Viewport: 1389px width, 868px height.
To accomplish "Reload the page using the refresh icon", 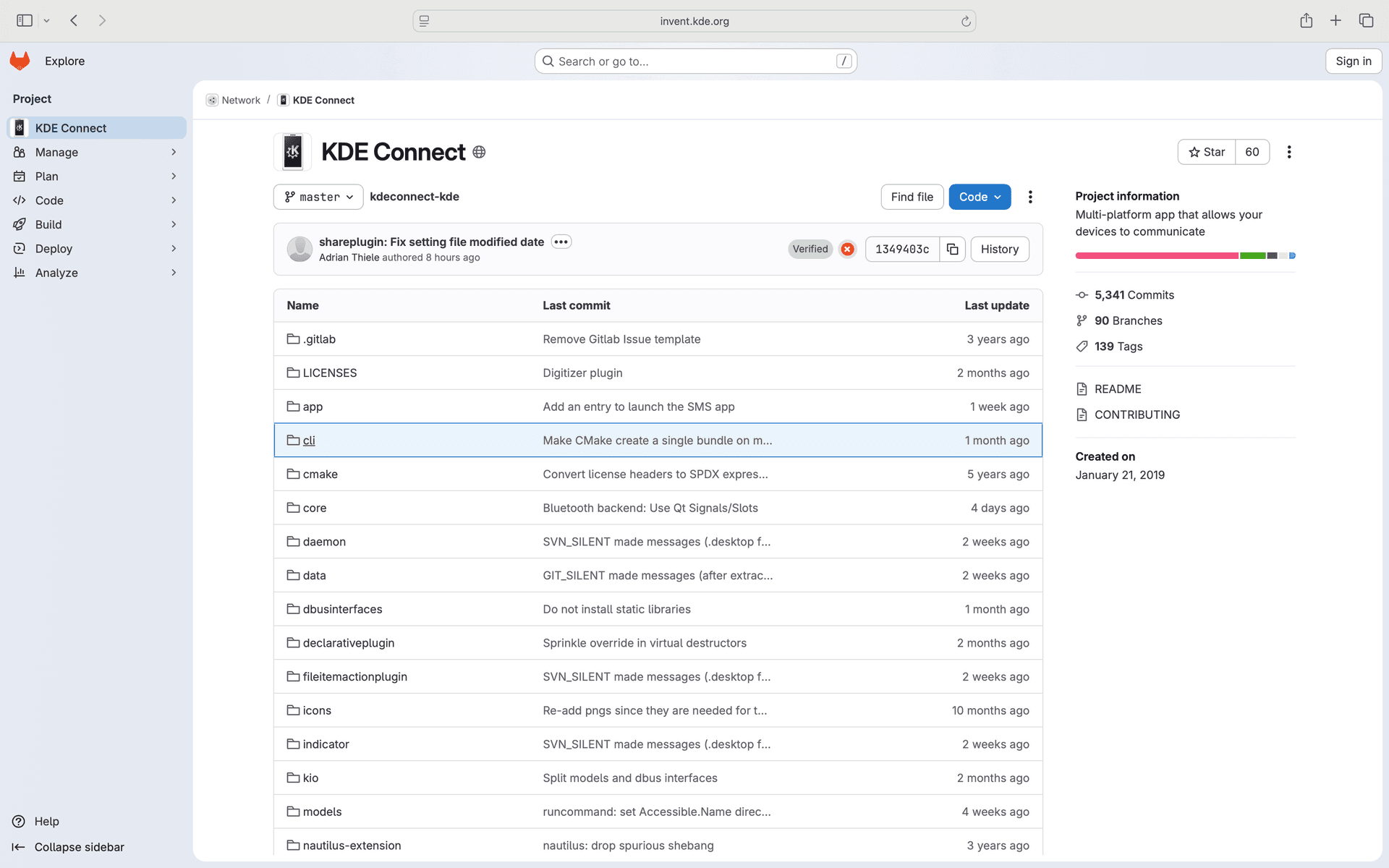I will click(x=966, y=21).
